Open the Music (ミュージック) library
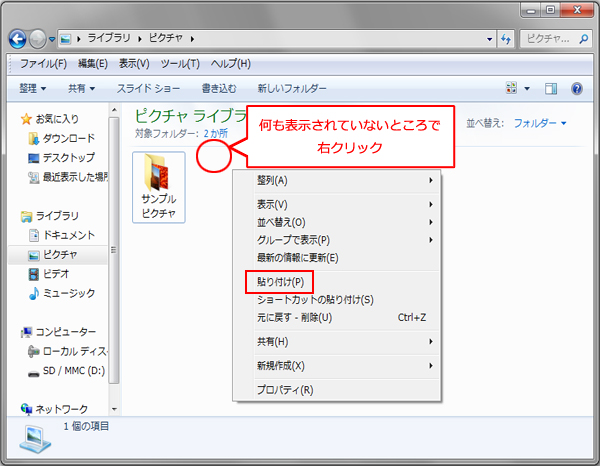 (x=68, y=293)
